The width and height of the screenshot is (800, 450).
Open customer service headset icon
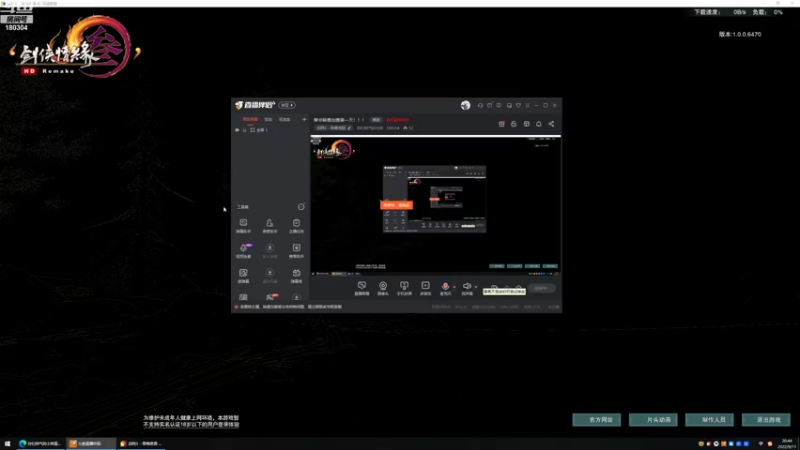(480, 105)
